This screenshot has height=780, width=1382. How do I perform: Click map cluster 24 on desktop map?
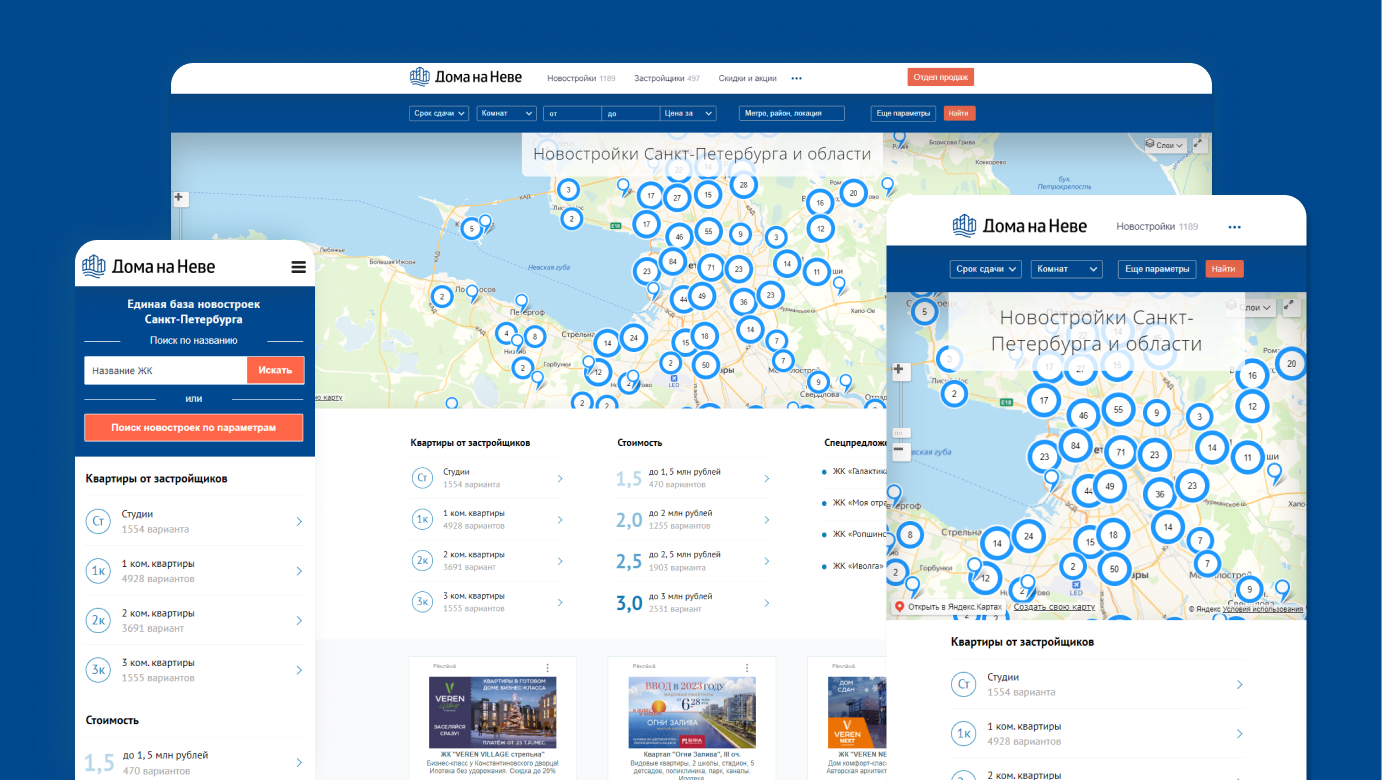click(633, 338)
